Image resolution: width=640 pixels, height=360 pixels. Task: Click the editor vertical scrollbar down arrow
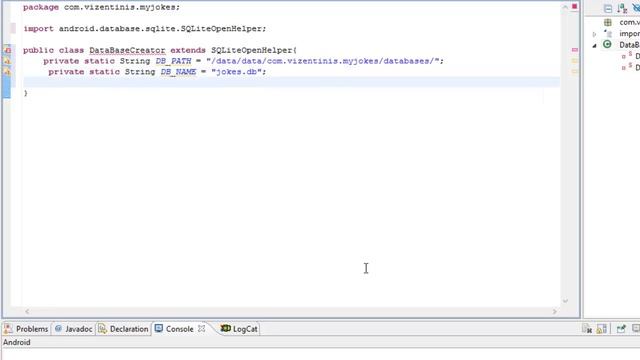[565, 301]
